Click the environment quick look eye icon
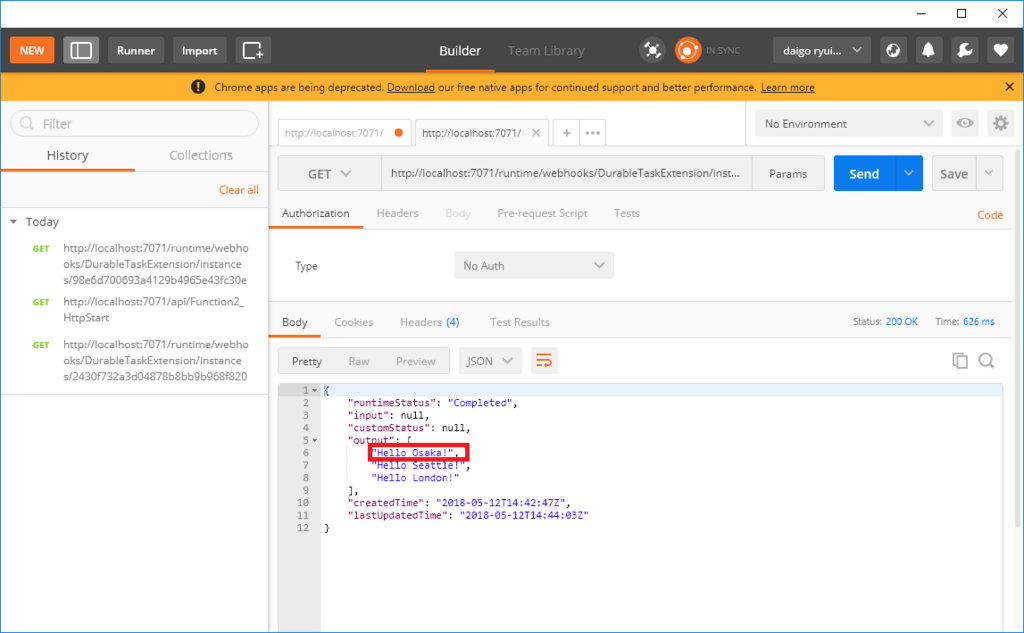The height and width of the screenshot is (633, 1024). click(x=965, y=123)
